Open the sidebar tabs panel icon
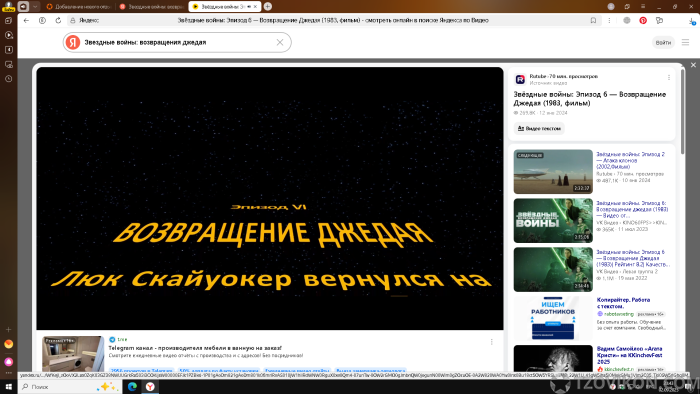The width and height of the screenshot is (700, 394). [x=8, y=21]
